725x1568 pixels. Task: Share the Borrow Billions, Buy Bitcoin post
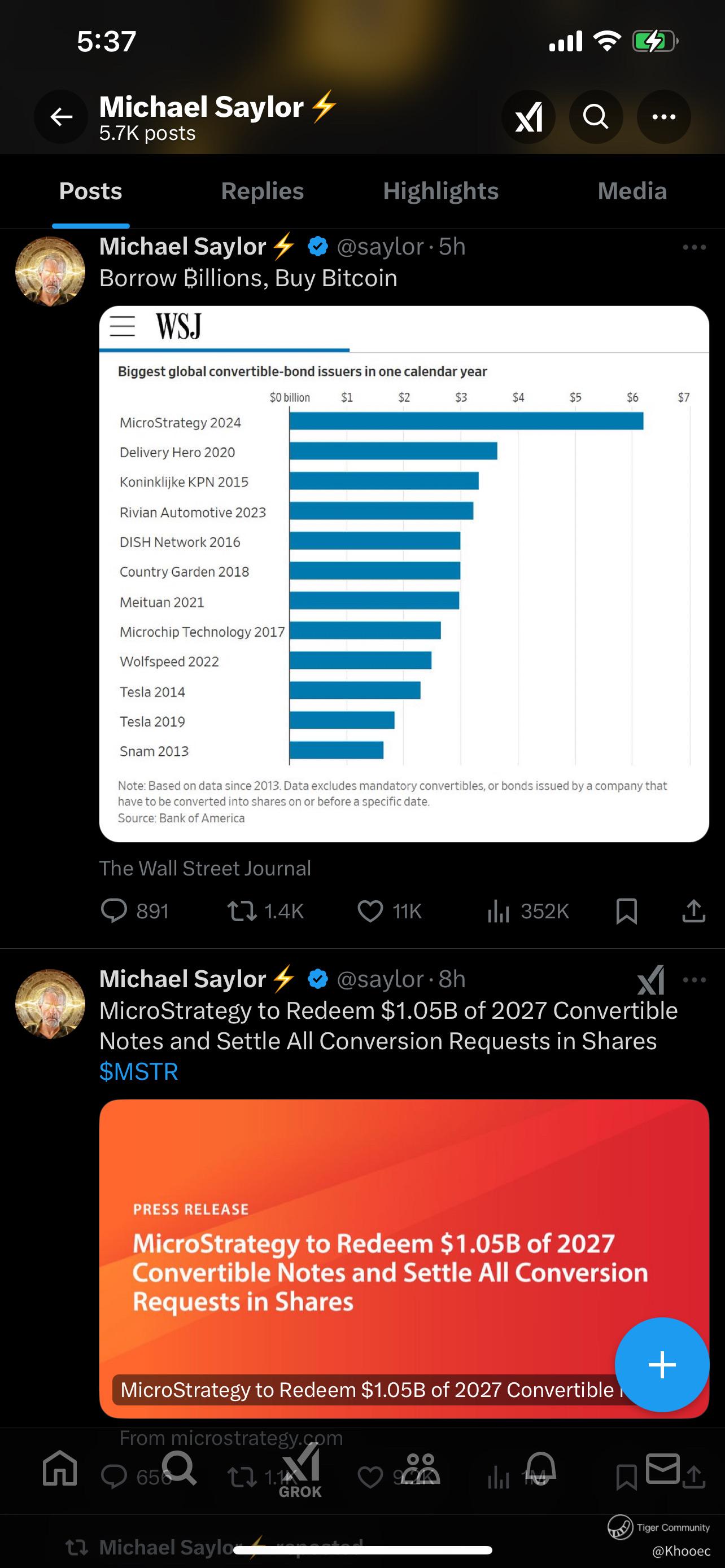point(693,911)
